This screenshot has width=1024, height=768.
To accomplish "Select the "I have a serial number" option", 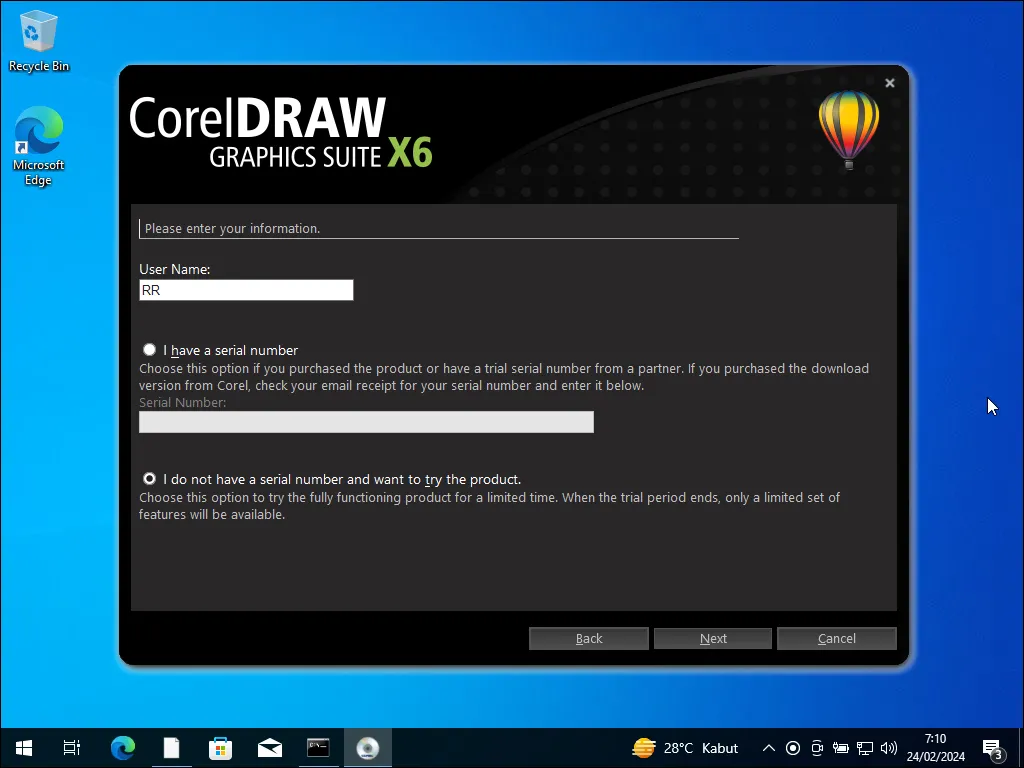I will [149, 349].
